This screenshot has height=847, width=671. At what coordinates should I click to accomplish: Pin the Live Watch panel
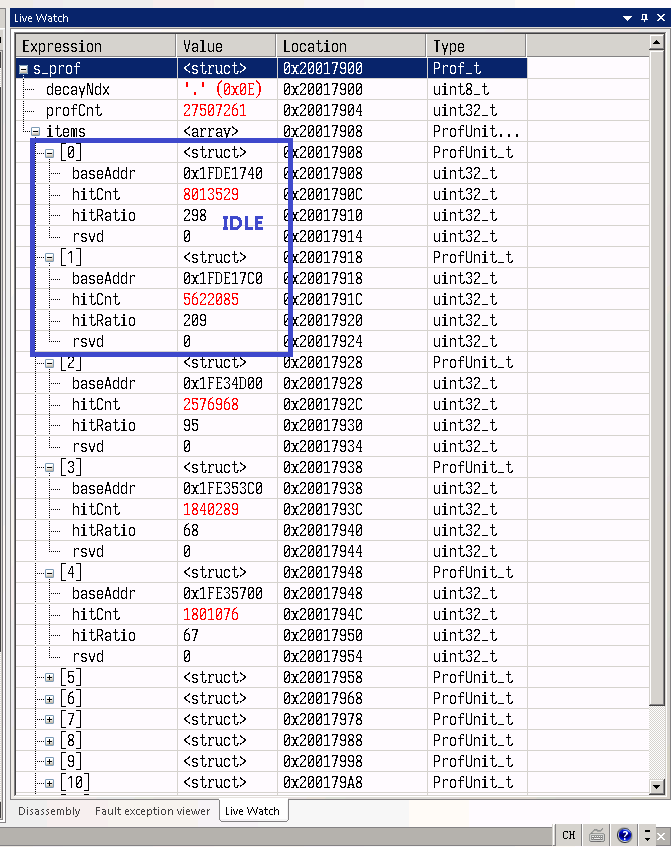pos(645,18)
